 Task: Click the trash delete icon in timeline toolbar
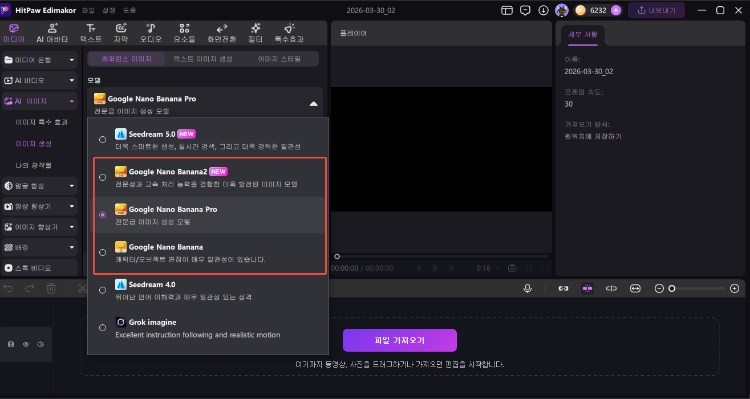tap(51, 288)
